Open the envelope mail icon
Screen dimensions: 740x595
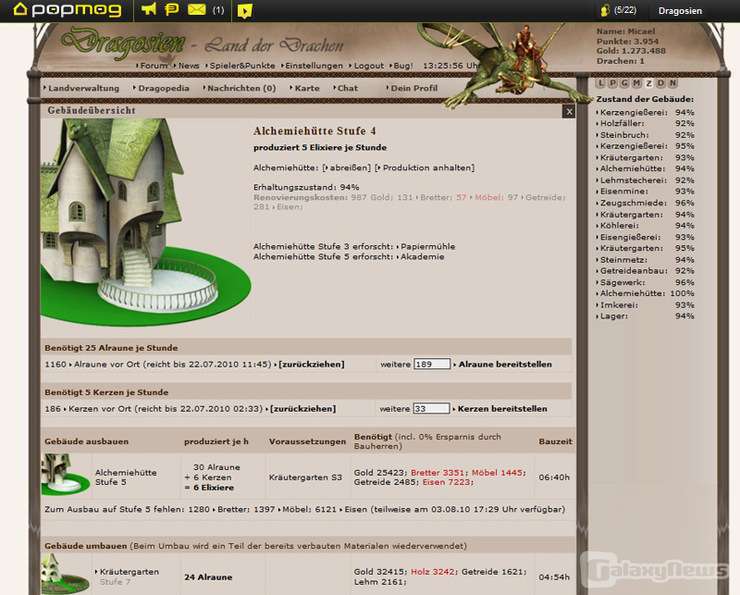coord(197,9)
